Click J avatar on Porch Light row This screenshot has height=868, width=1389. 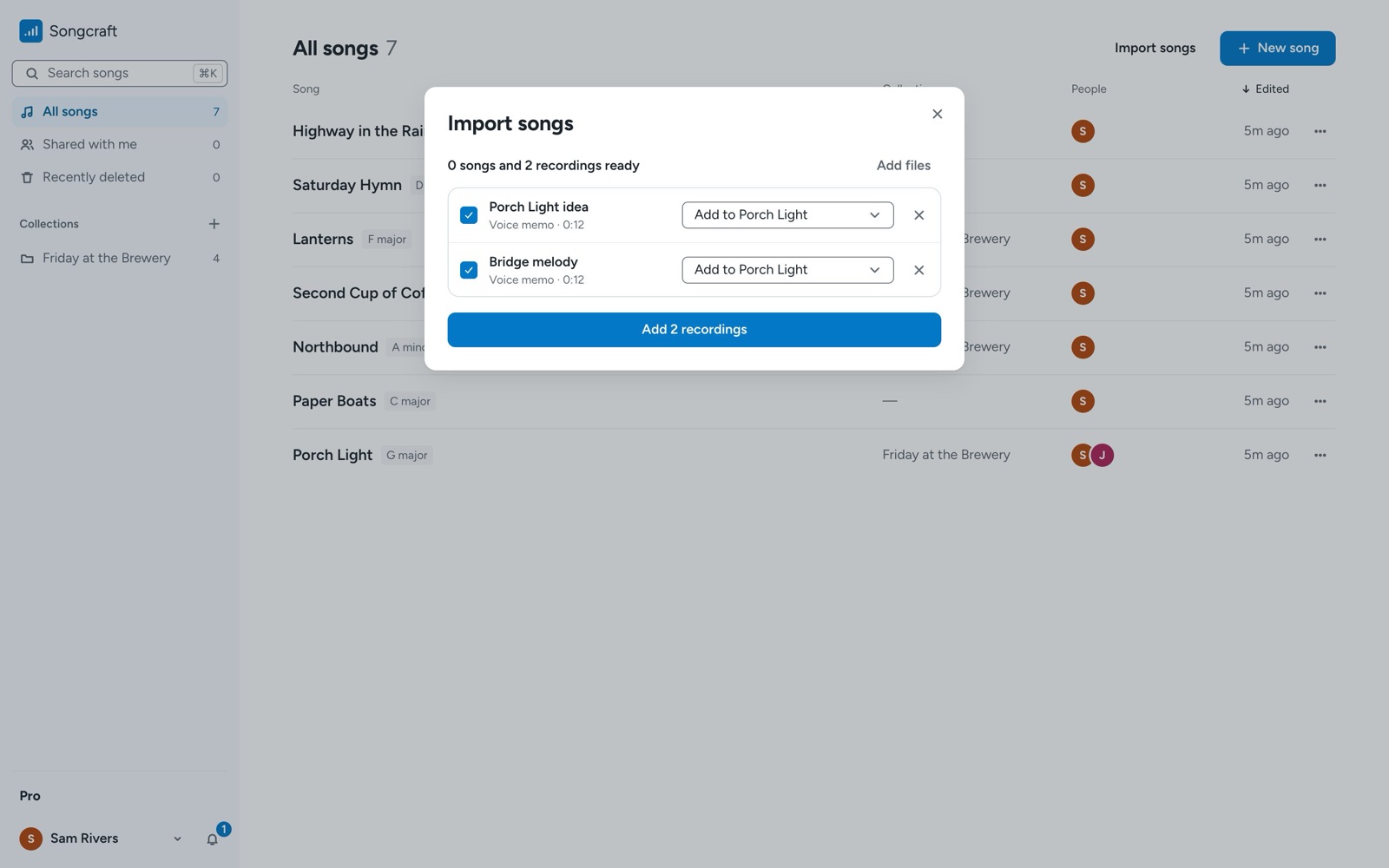coord(1102,455)
